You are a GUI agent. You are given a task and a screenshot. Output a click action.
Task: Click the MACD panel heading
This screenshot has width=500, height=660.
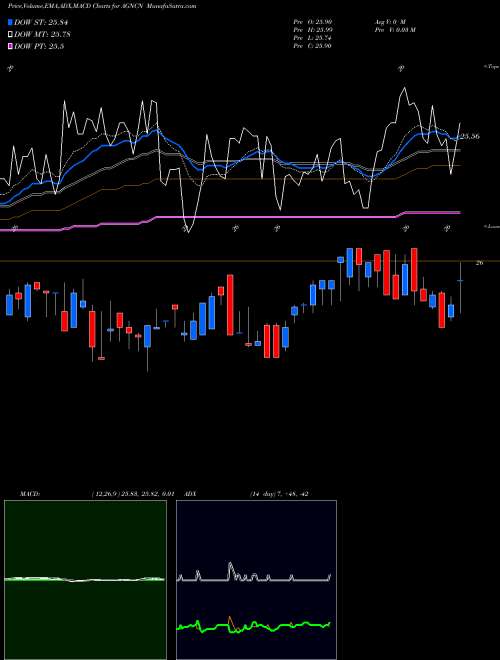point(29,494)
